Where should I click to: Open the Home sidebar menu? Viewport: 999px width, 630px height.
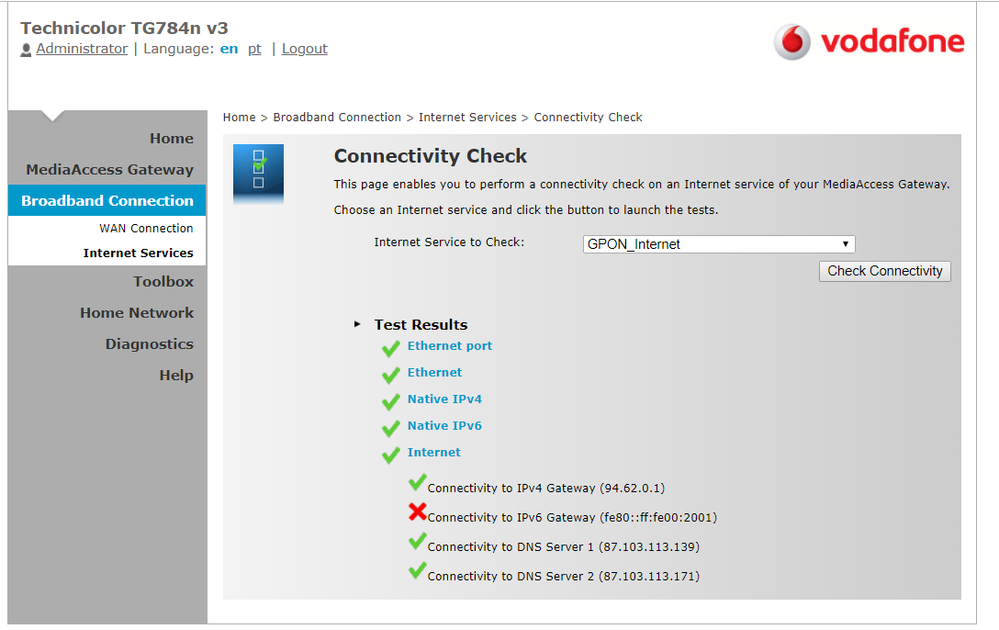(x=171, y=139)
